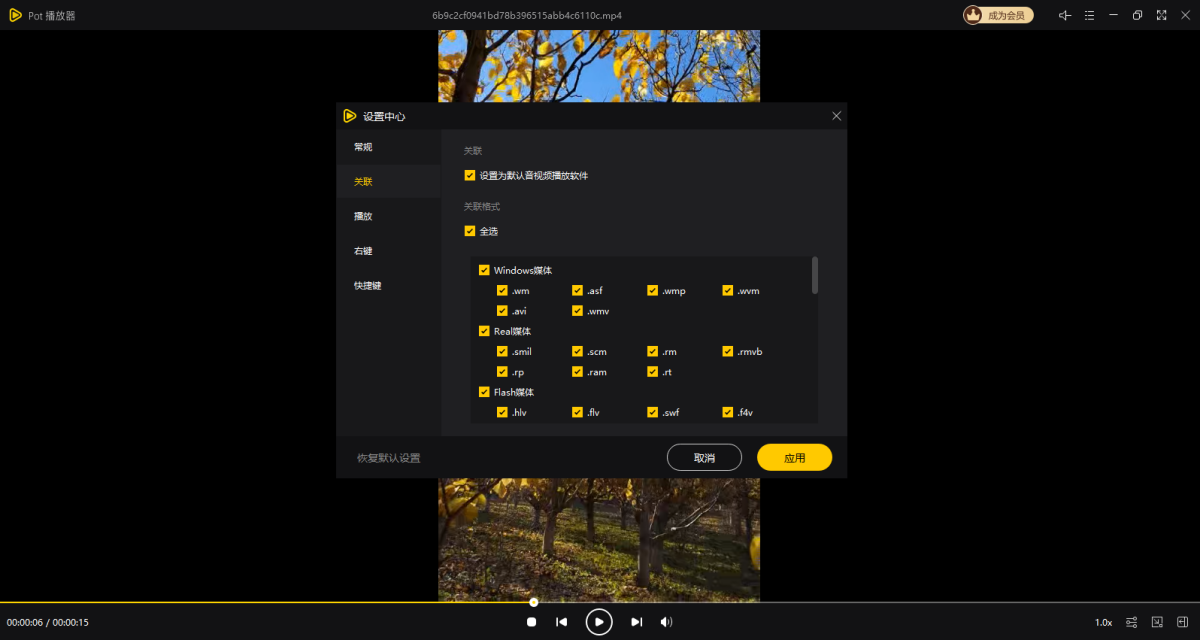Open the 1.0x playback speed menu

point(1103,622)
